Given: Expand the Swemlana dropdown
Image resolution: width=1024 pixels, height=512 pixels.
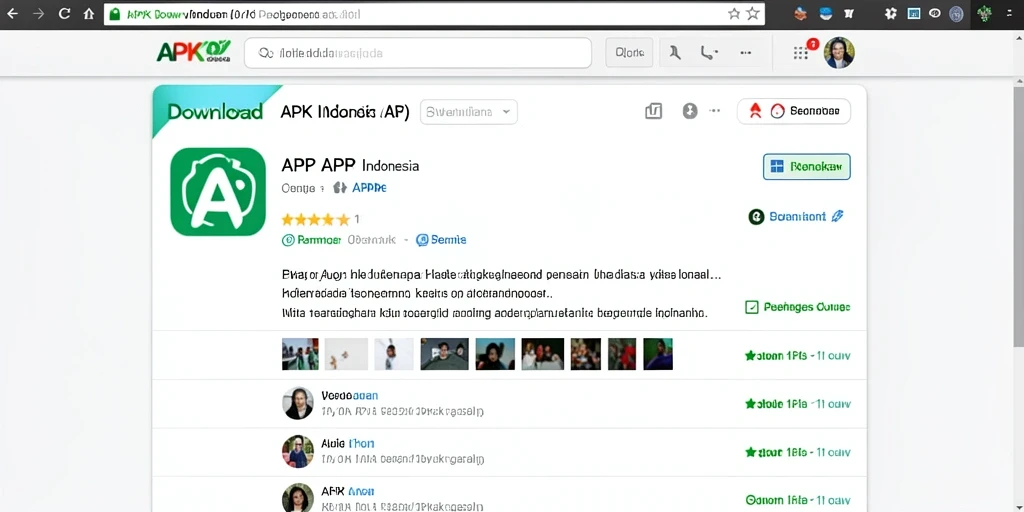Looking at the screenshot, I should tap(469, 112).
